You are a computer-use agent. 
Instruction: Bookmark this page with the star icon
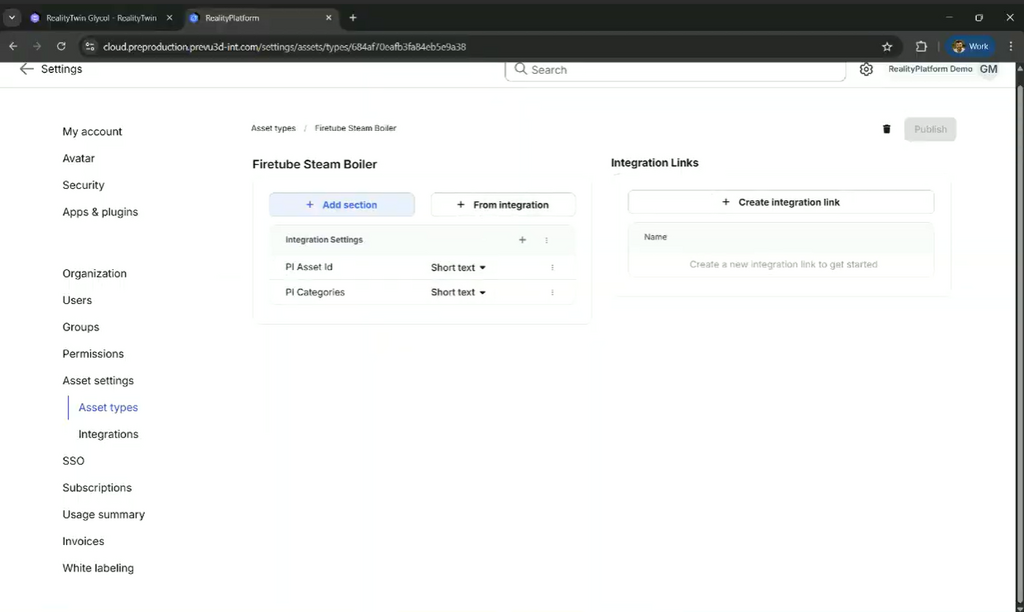pos(887,46)
